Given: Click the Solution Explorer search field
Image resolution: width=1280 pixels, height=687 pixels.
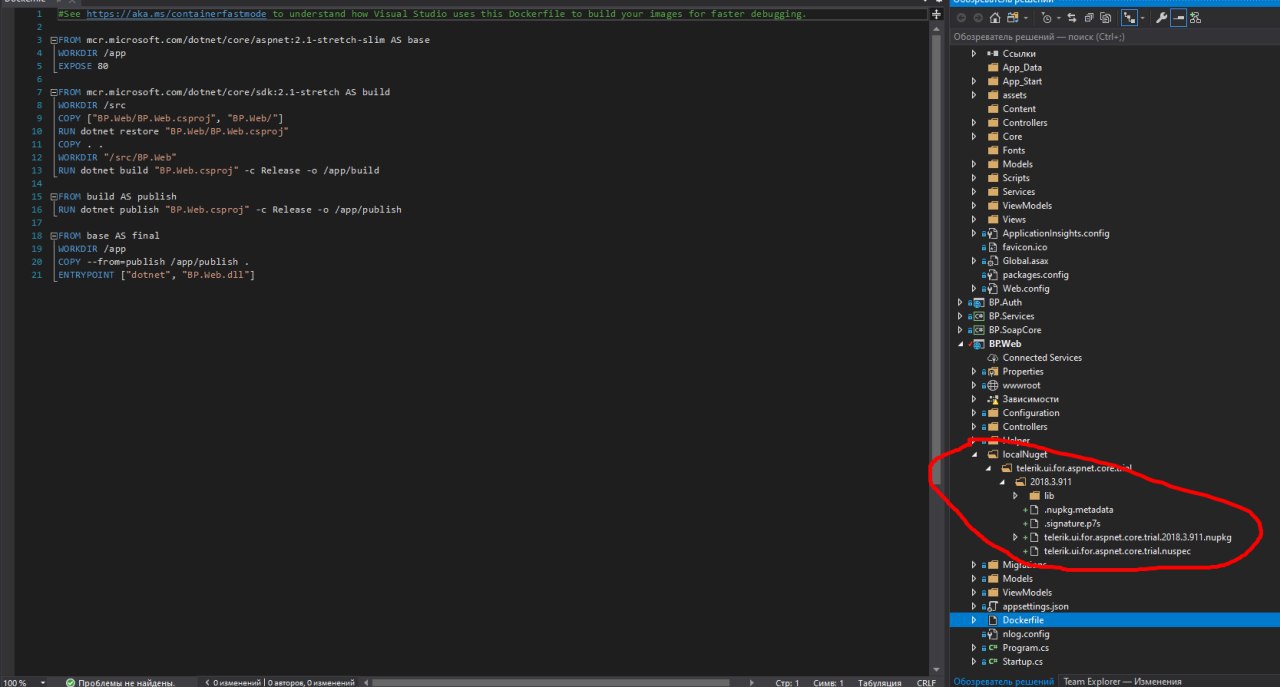Looking at the screenshot, I should tap(1113, 37).
